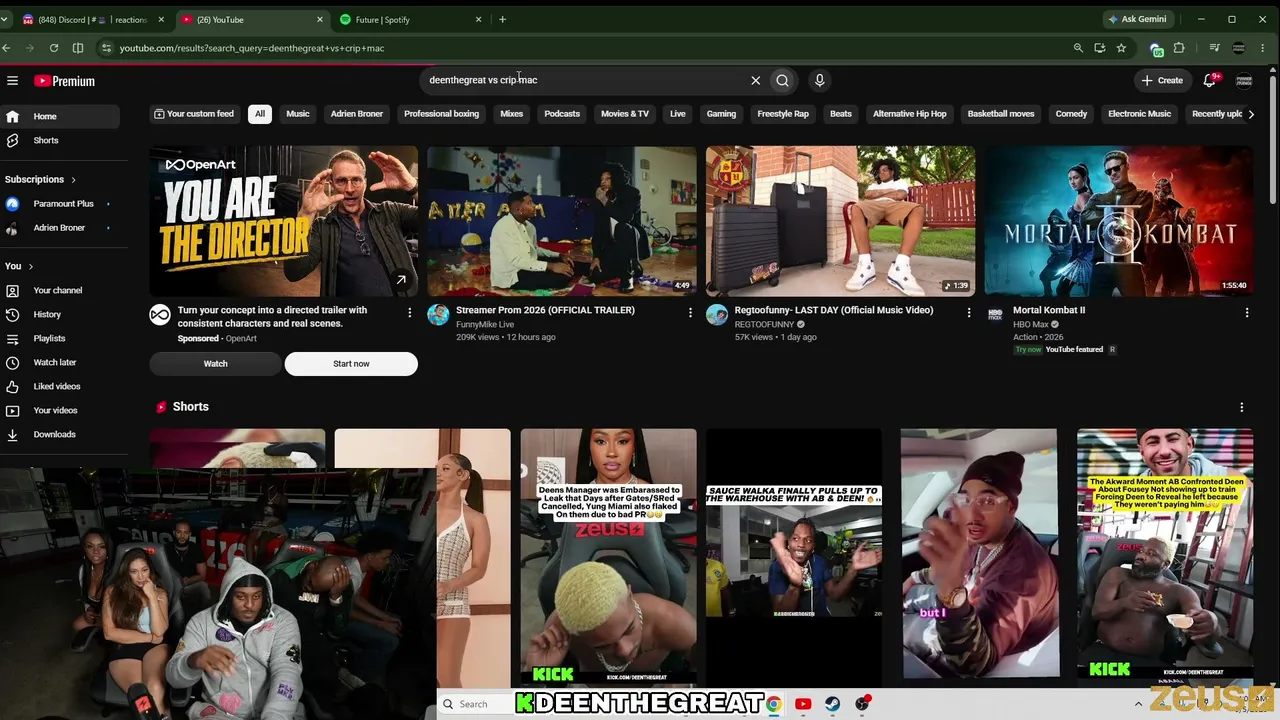Screen dimensions: 1280x720
Task: Open the YouTube guide hamburger menu
Action: 12,81
